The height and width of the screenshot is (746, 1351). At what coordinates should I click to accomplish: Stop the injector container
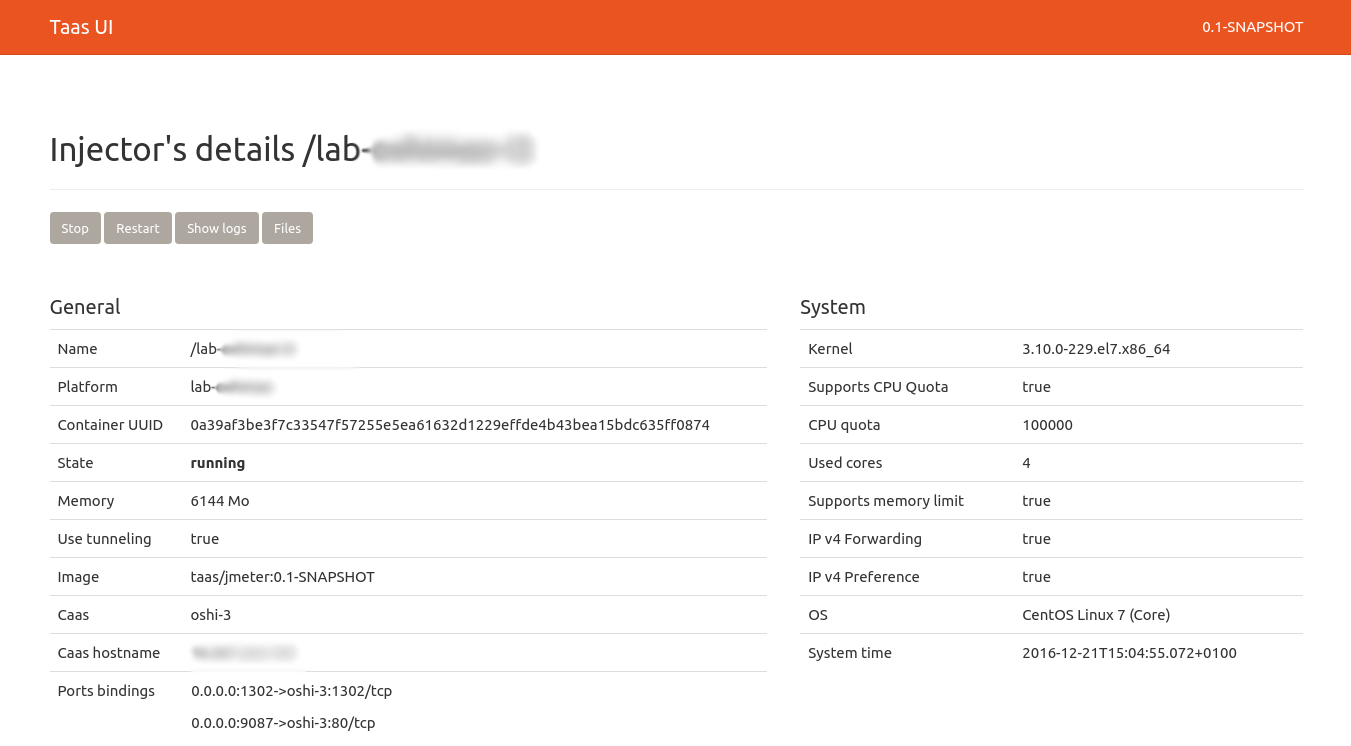[75, 228]
